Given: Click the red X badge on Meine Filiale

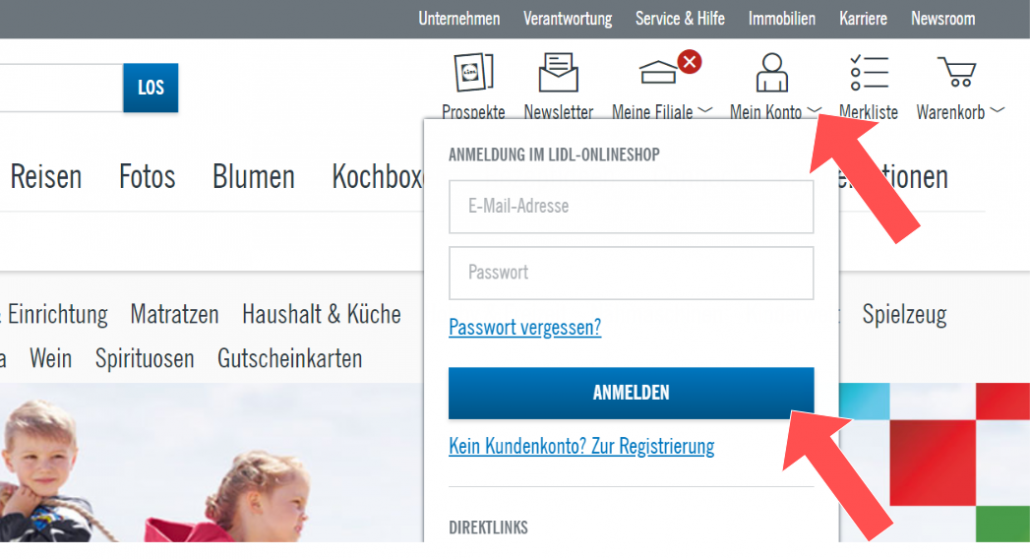Looking at the screenshot, I should tap(689, 62).
